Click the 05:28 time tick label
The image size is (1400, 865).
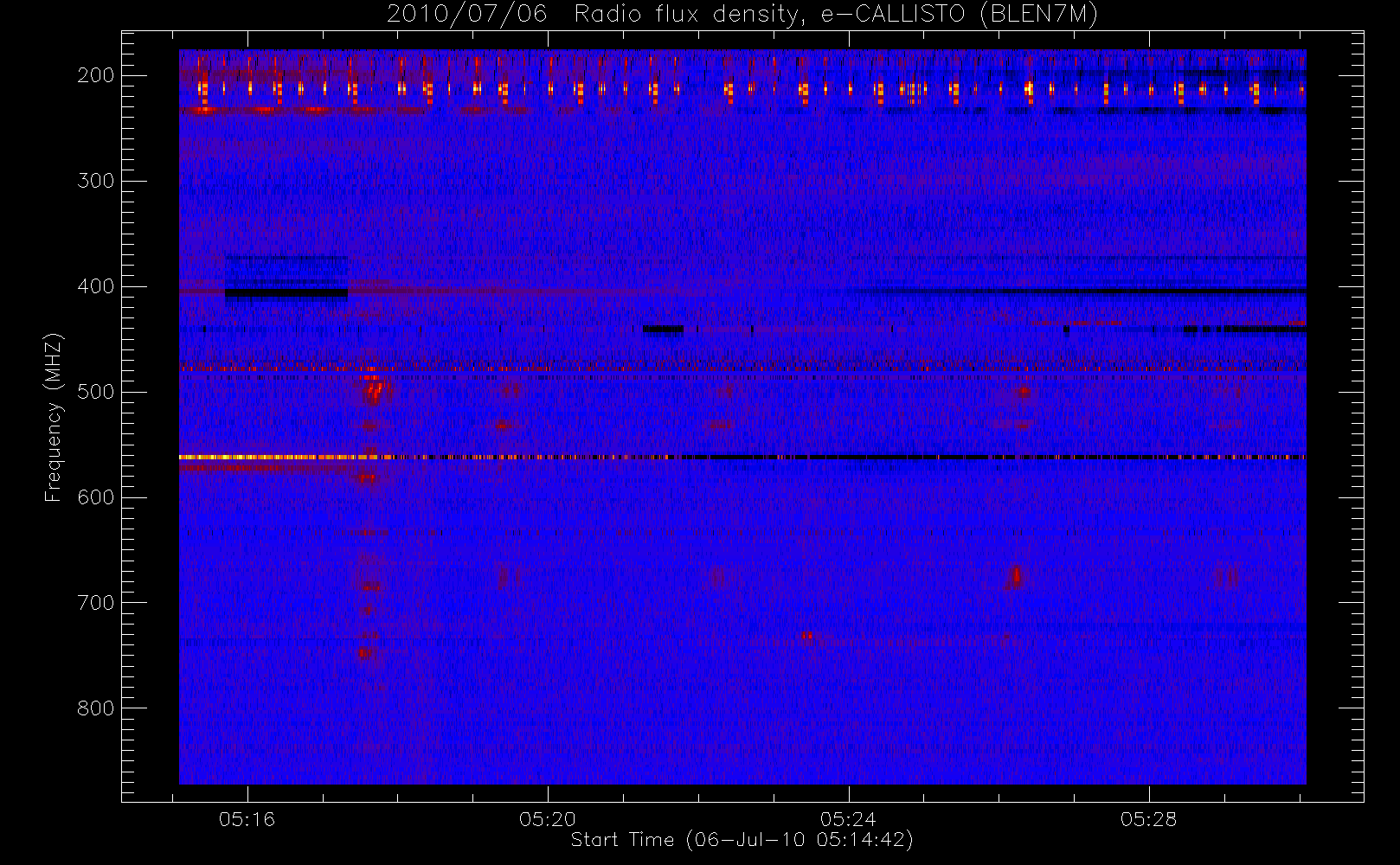click(x=1149, y=819)
